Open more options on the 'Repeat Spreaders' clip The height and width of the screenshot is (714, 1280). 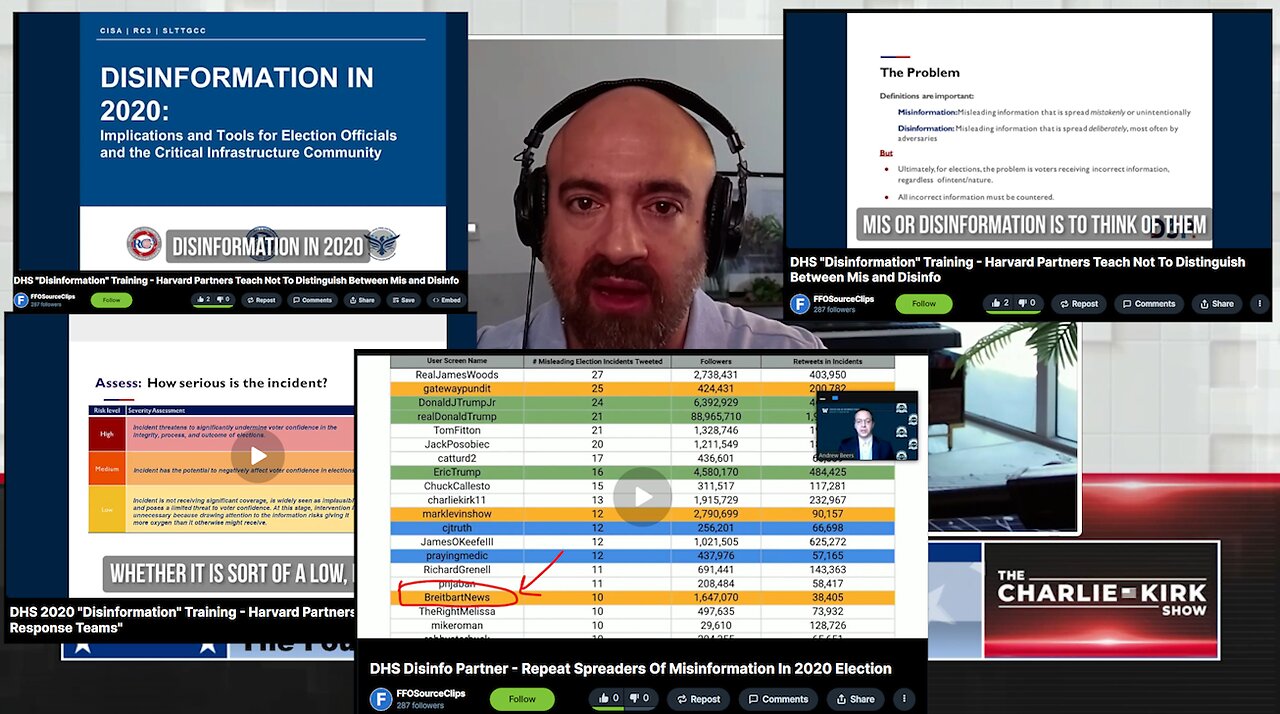click(x=904, y=699)
